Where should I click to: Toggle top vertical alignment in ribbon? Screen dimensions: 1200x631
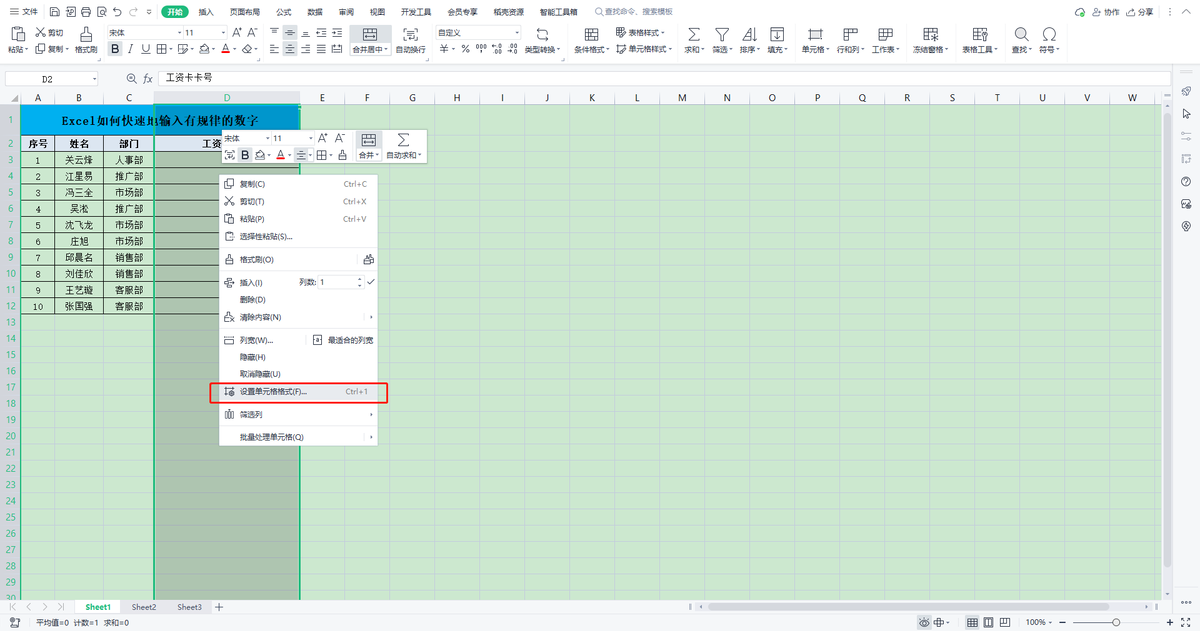tap(274, 33)
